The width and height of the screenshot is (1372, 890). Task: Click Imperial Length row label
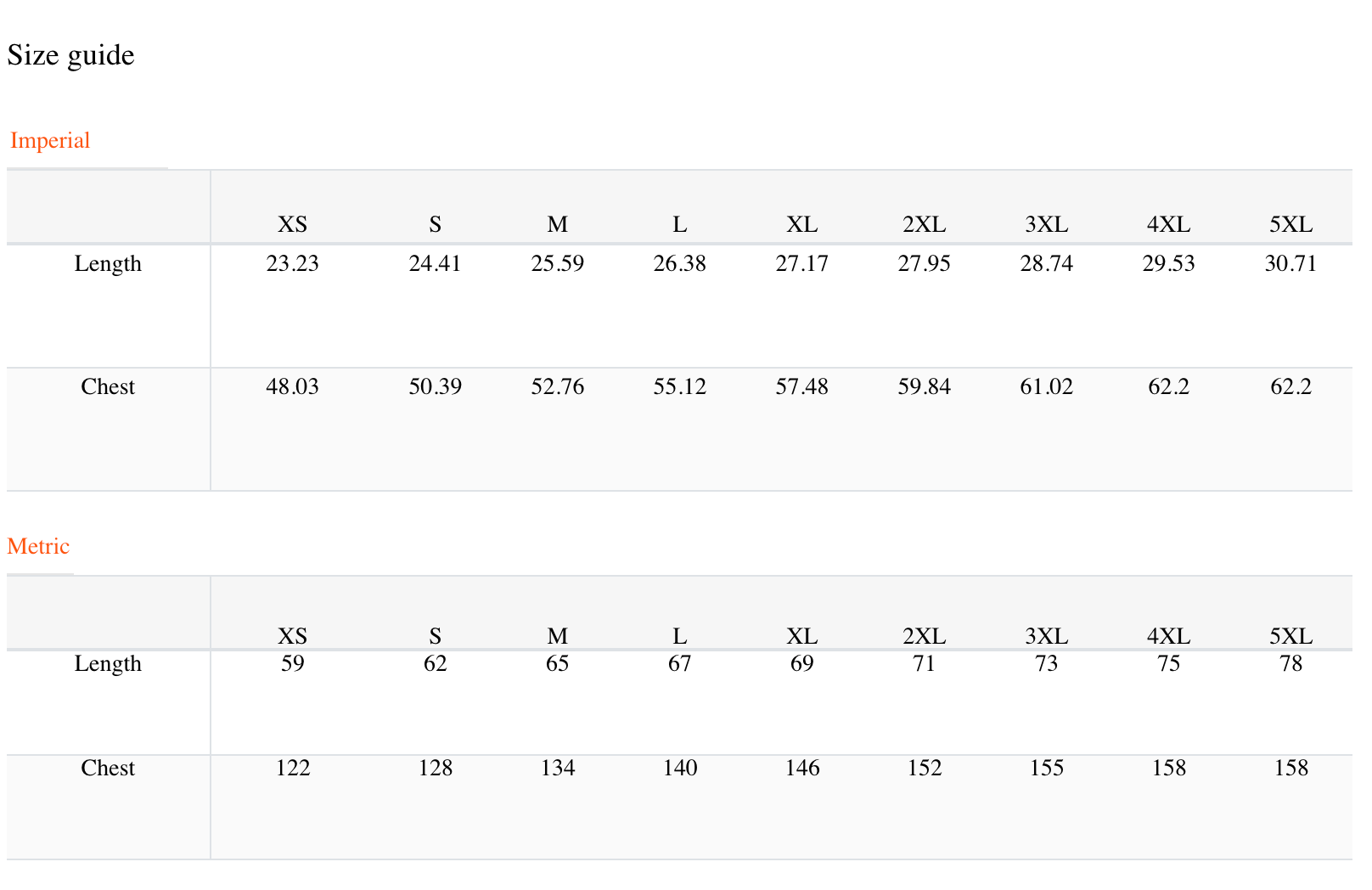(108, 264)
